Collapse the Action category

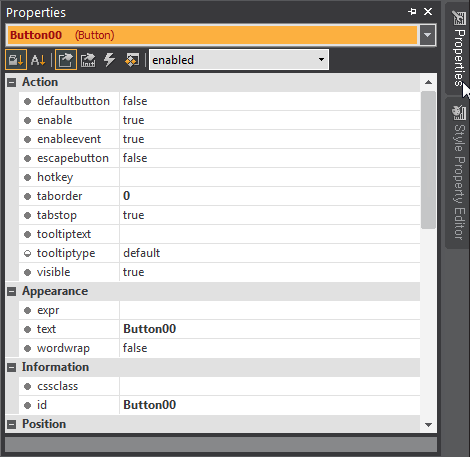click(x=12, y=82)
